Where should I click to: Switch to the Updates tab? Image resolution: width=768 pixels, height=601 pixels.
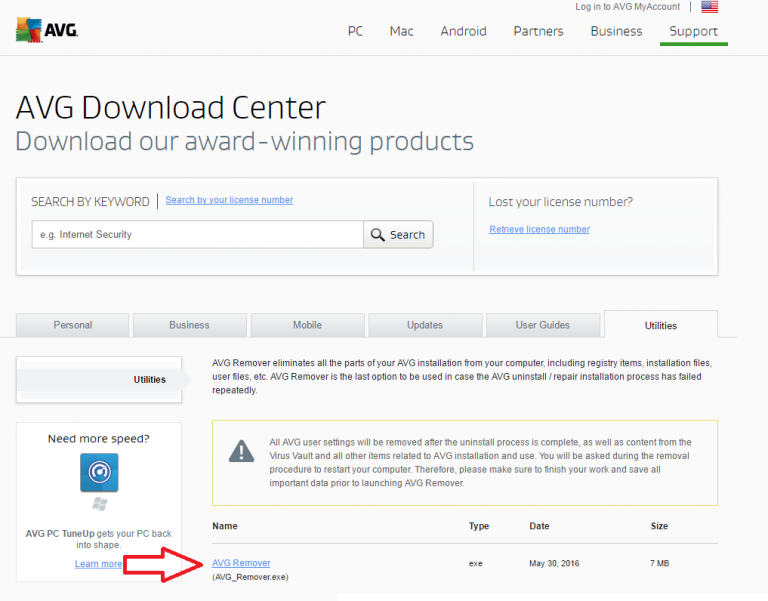click(x=425, y=325)
